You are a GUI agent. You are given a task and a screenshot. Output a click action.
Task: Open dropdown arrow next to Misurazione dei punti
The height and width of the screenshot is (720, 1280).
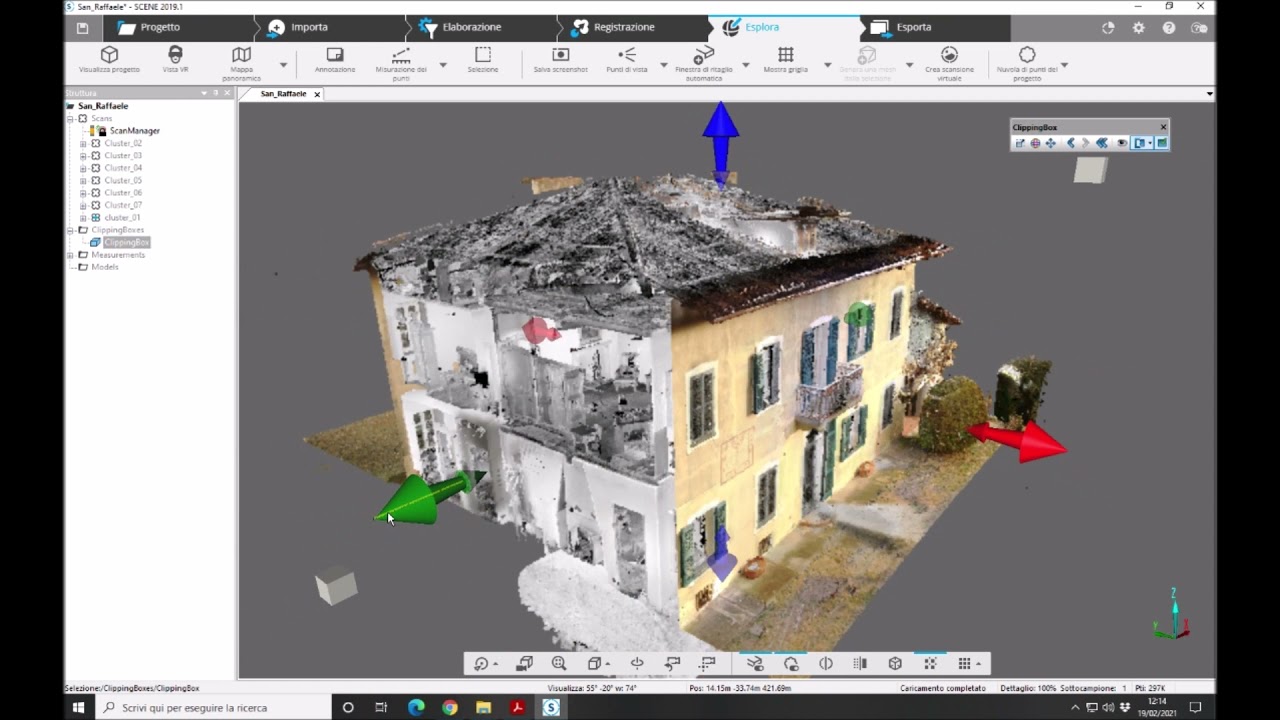pos(443,65)
